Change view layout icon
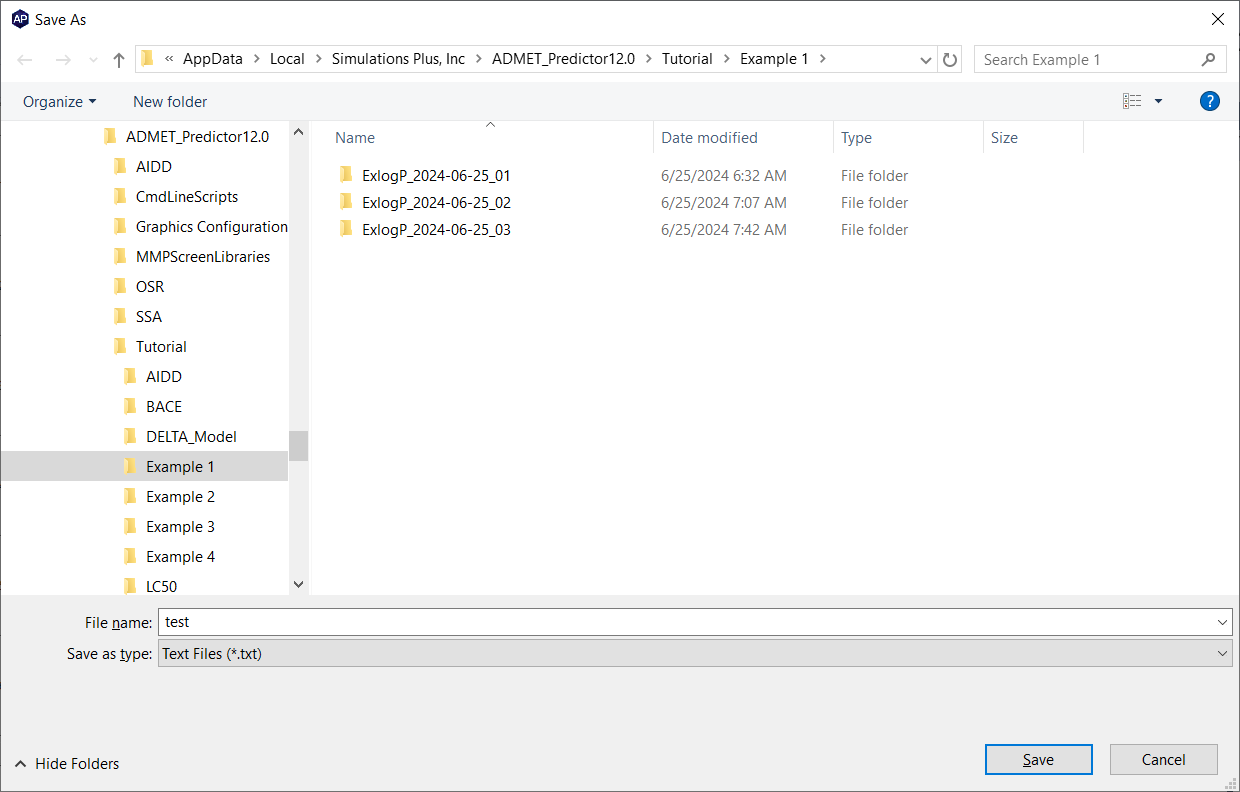Image resolution: width=1240 pixels, height=792 pixels. [x=1132, y=101]
